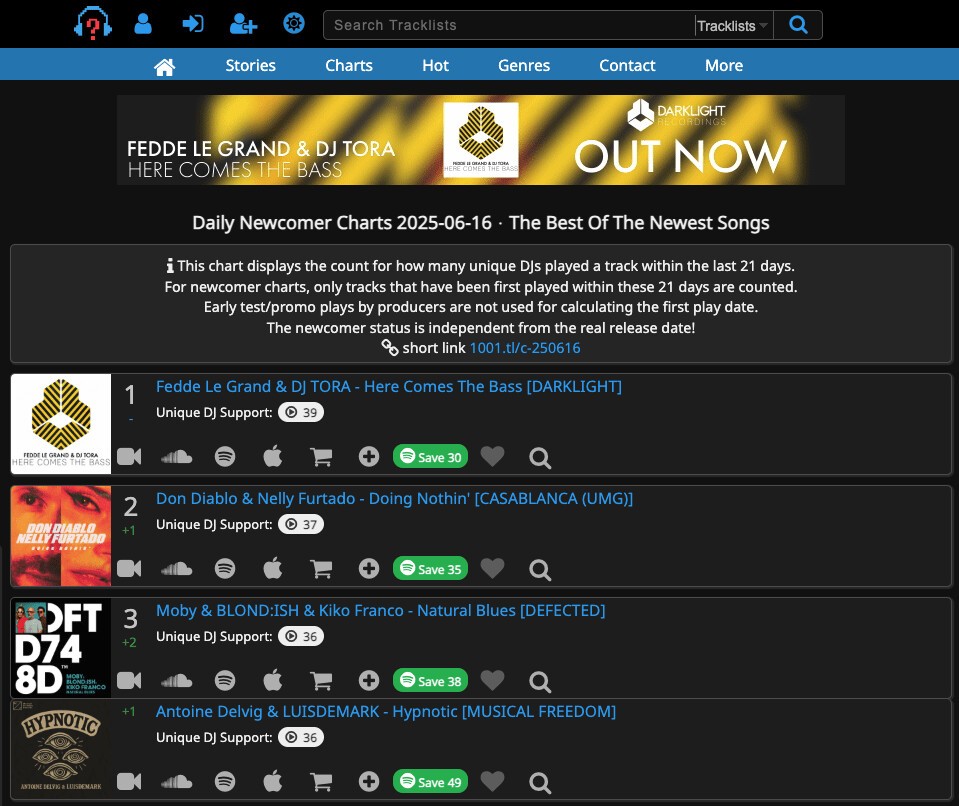Image resolution: width=959 pixels, height=806 pixels.
Task: Open Apple Music icon for Hypnotic track
Action: (x=273, y=781)
